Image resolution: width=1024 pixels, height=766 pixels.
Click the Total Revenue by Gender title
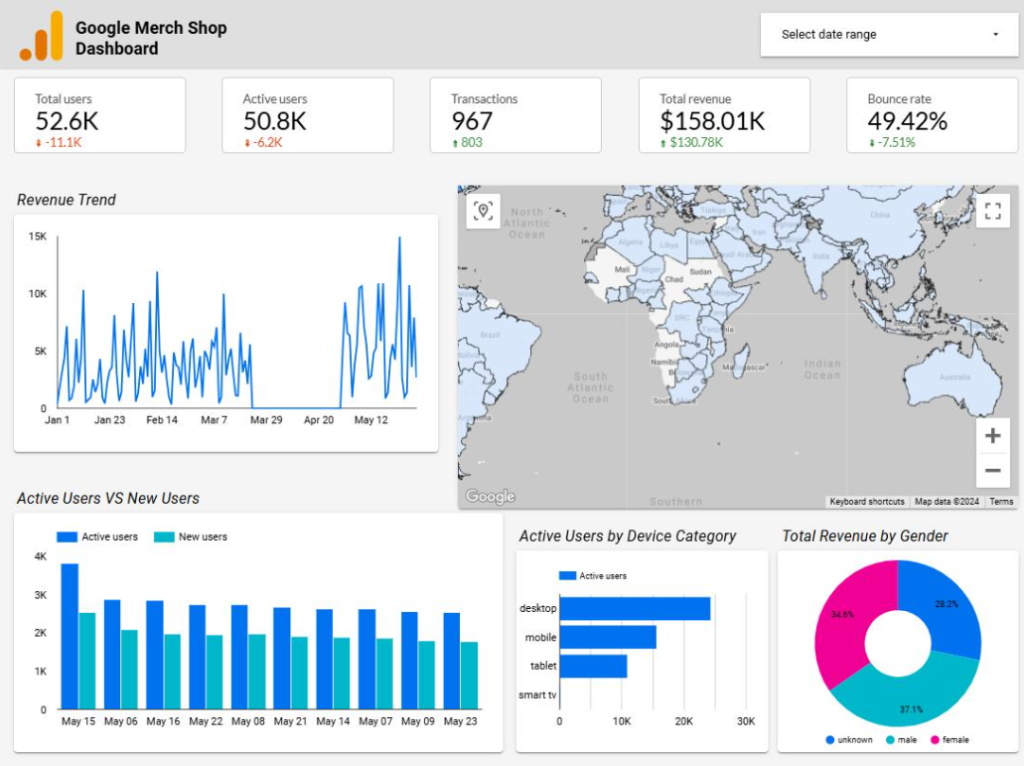pos(865,536)
